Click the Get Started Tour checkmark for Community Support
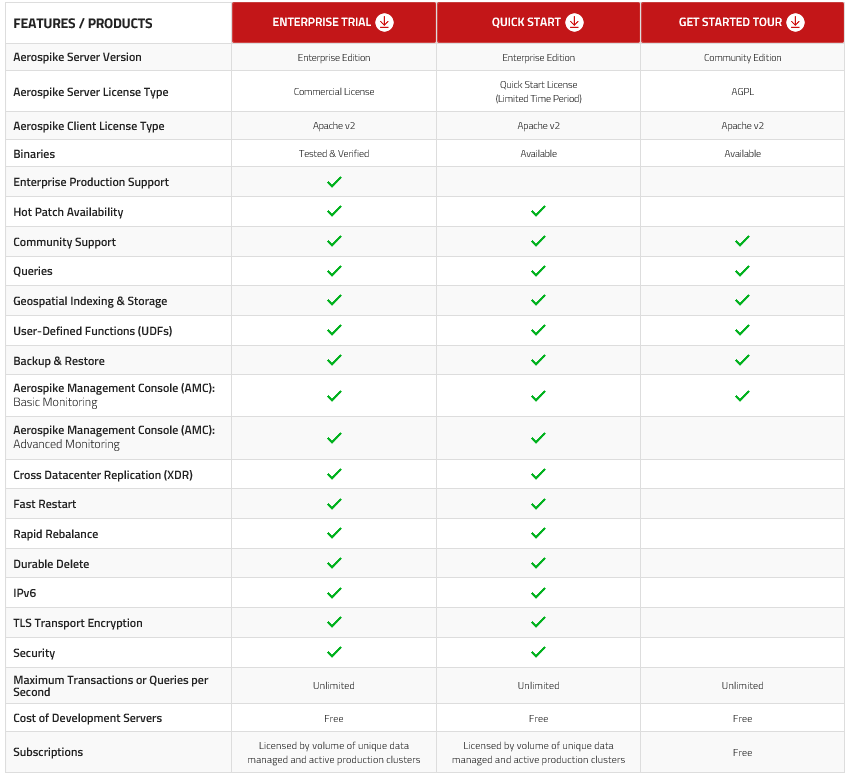Screen dimensions: 851x778 pyautogui.click(x=742, y=241)
